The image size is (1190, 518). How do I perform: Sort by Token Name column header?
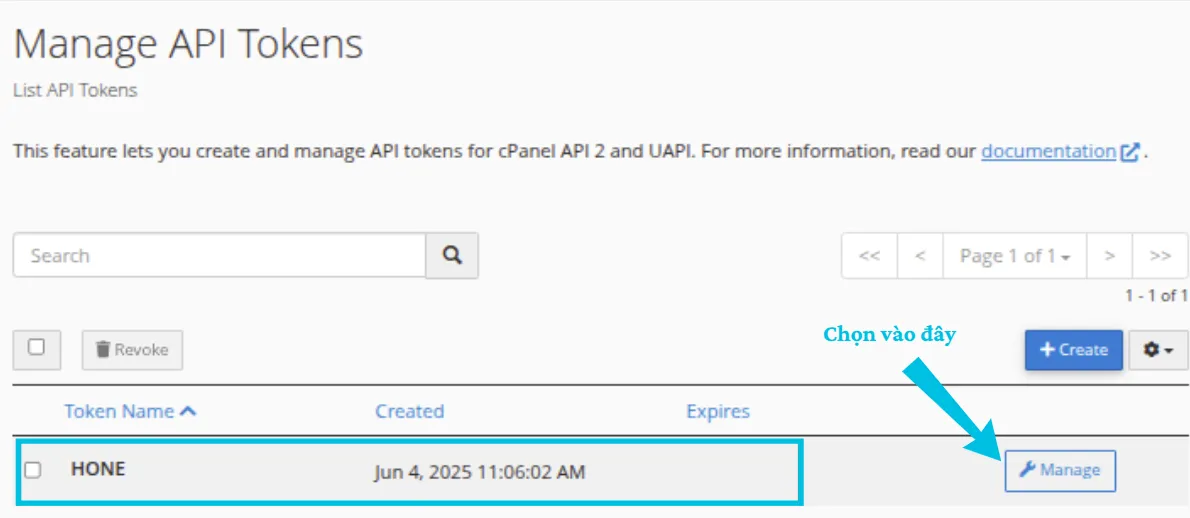click(119, 411)
